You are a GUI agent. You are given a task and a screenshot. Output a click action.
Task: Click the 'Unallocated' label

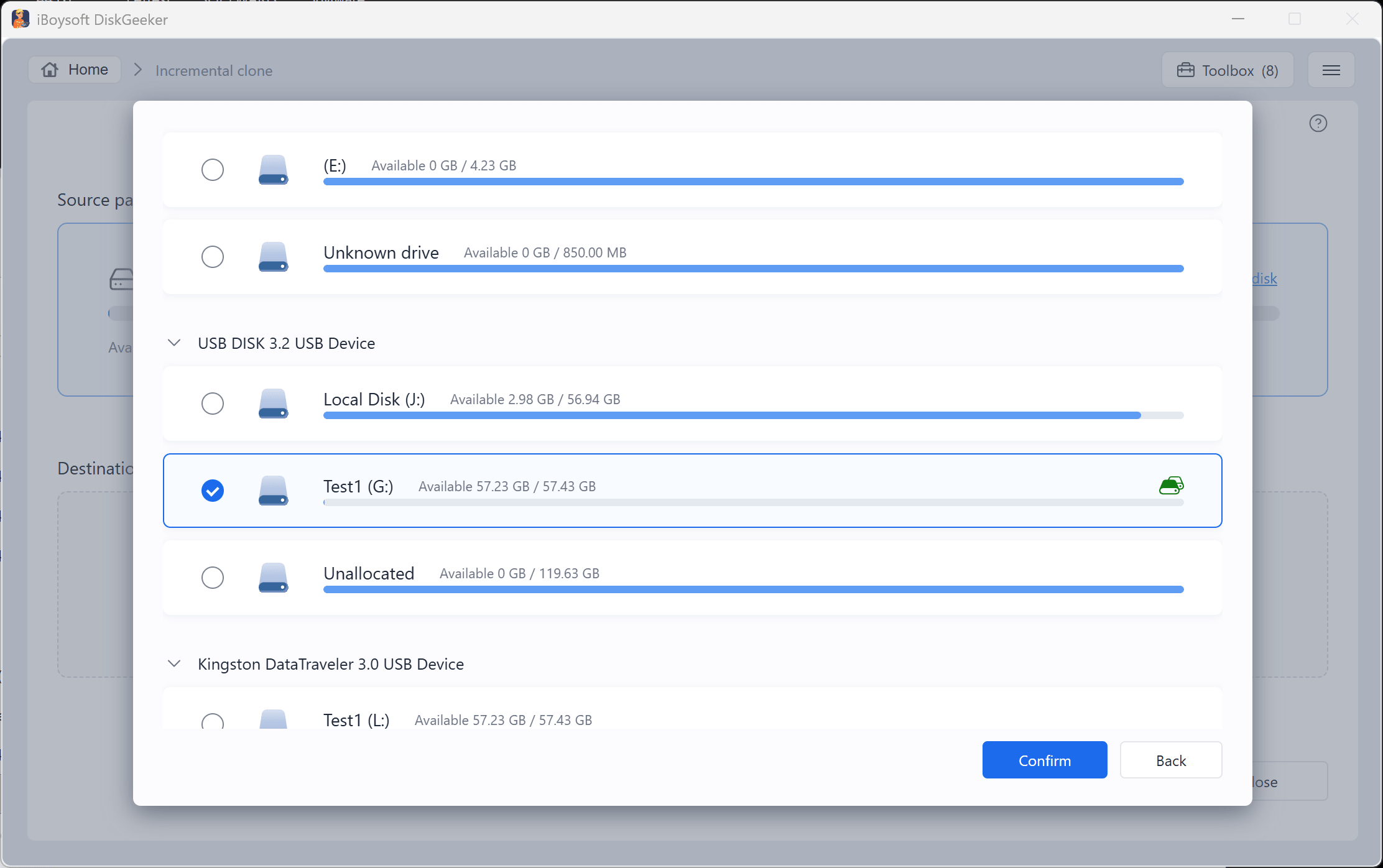point(369,573)
